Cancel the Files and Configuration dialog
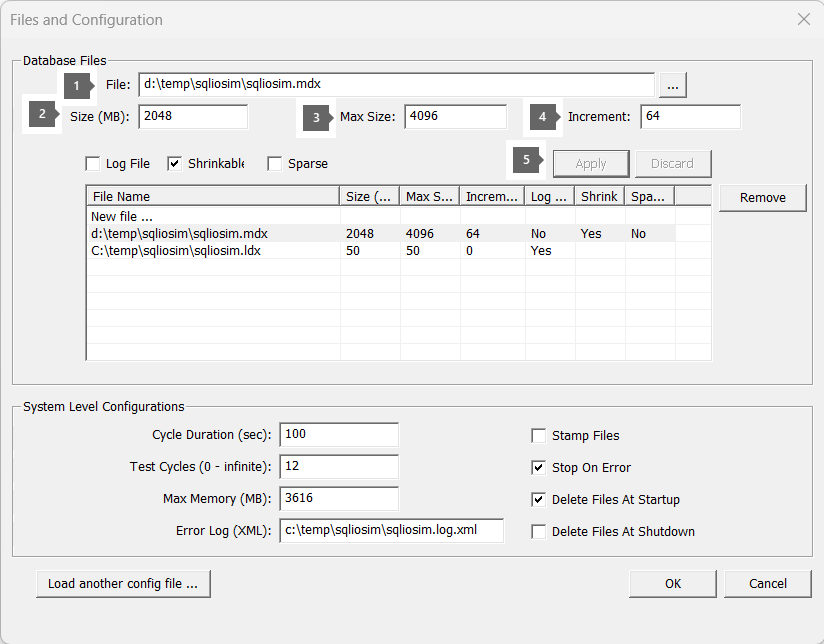 tap(768, 584)
